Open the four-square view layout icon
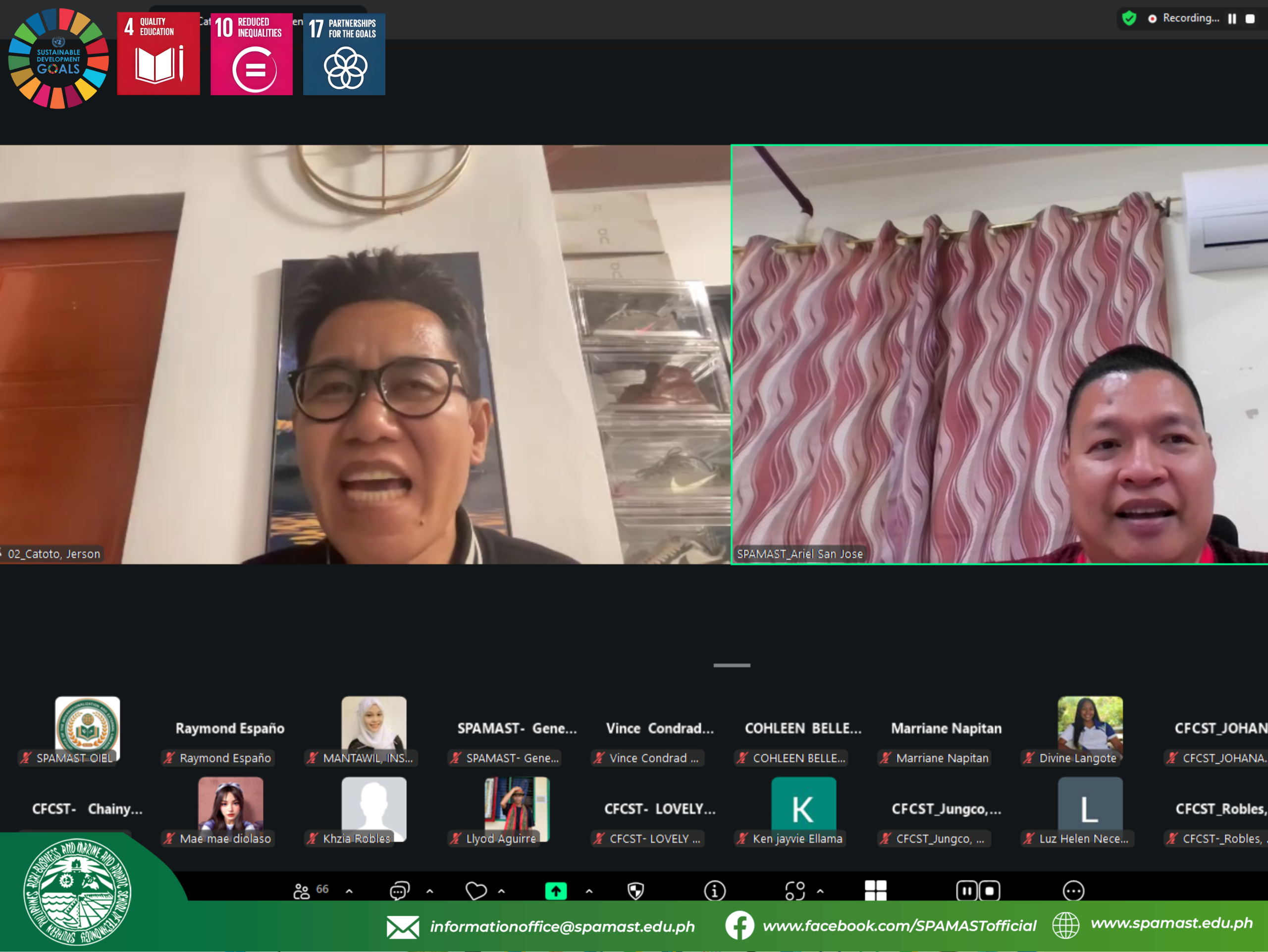The image size is (1268, 952). [x=875, y=891]
